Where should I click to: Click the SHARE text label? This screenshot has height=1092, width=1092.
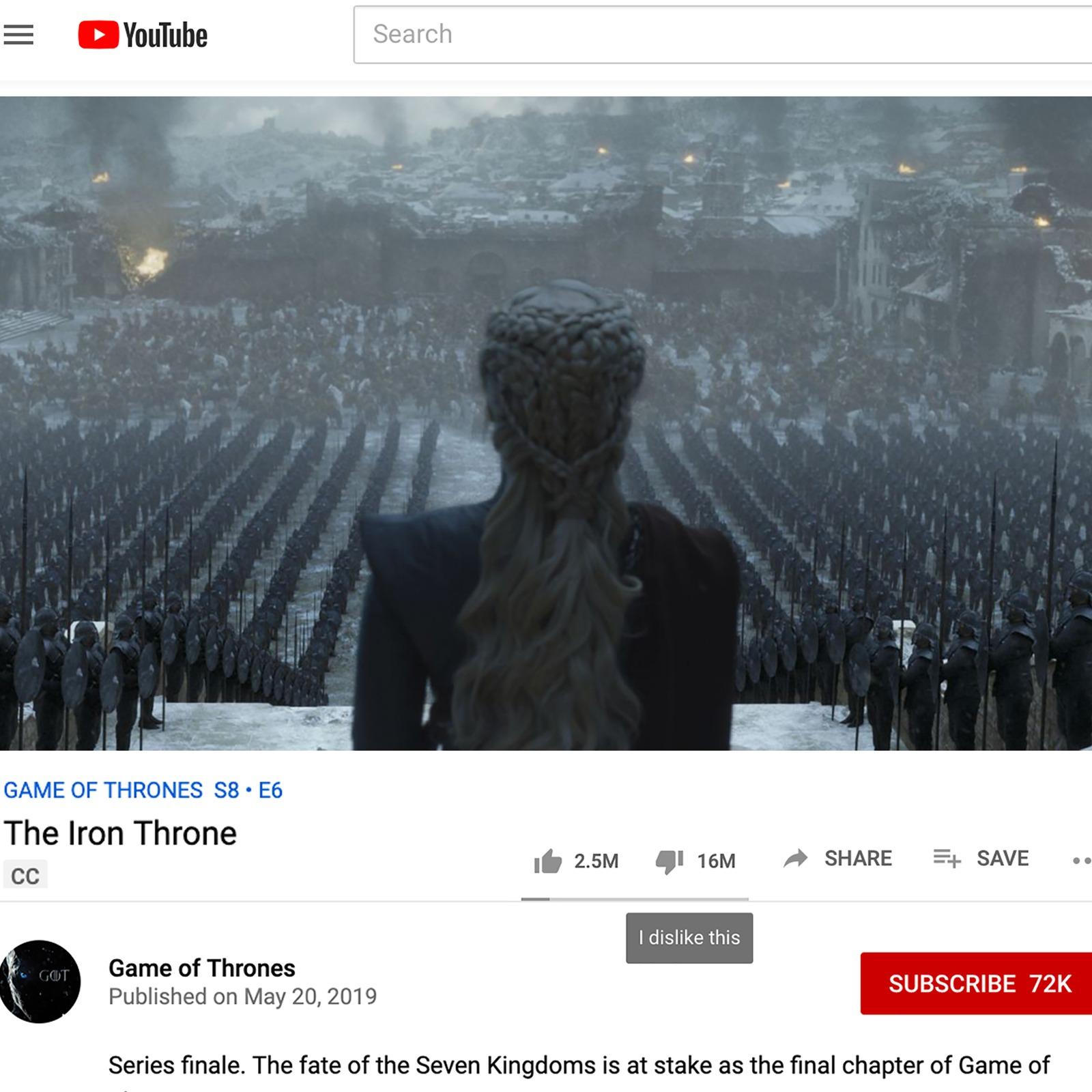[858, 859]
